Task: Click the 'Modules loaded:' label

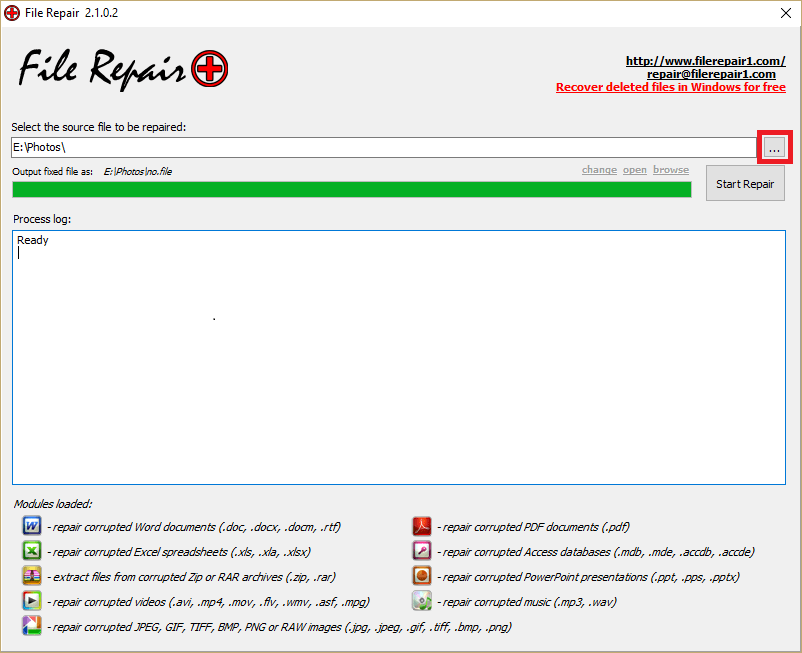Action: coord(53,504)
